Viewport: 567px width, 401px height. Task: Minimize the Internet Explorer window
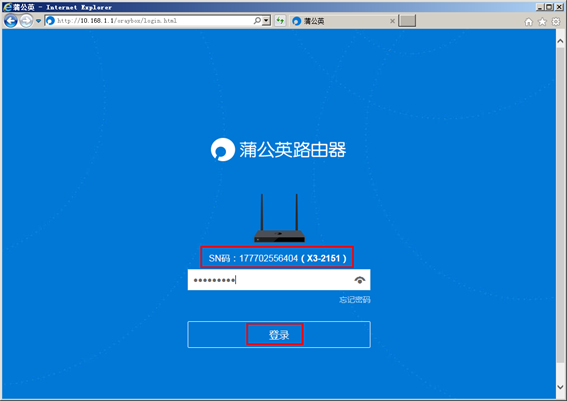coord(540,7)
